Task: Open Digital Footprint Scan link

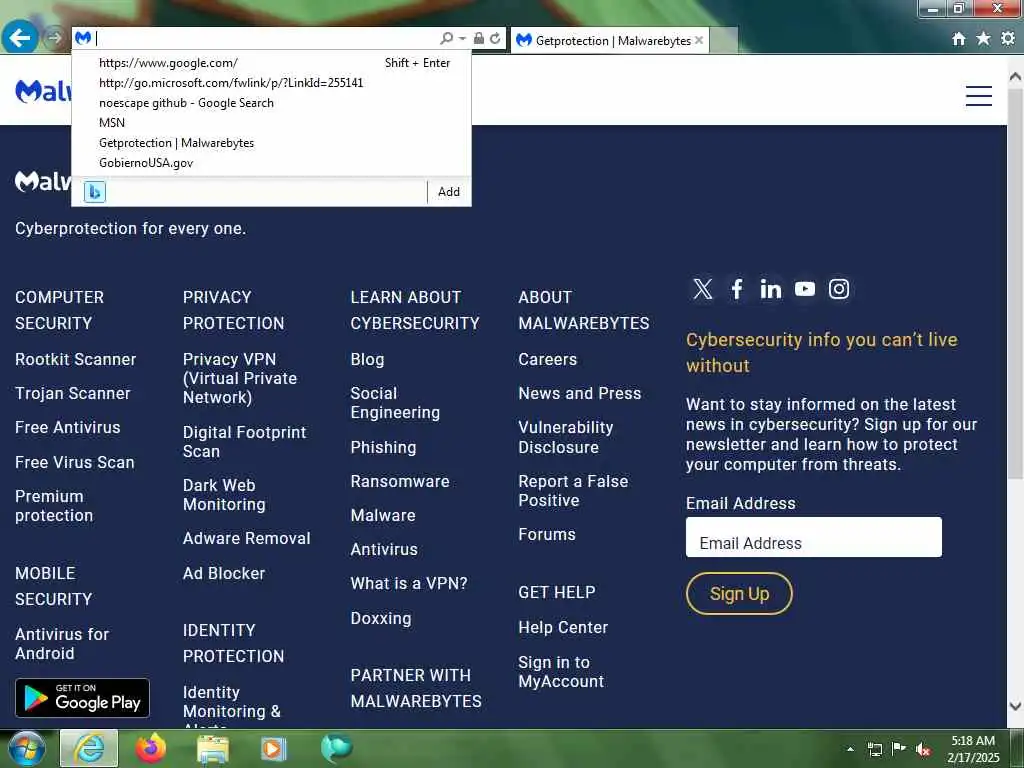Action: (x=244, y=442)
